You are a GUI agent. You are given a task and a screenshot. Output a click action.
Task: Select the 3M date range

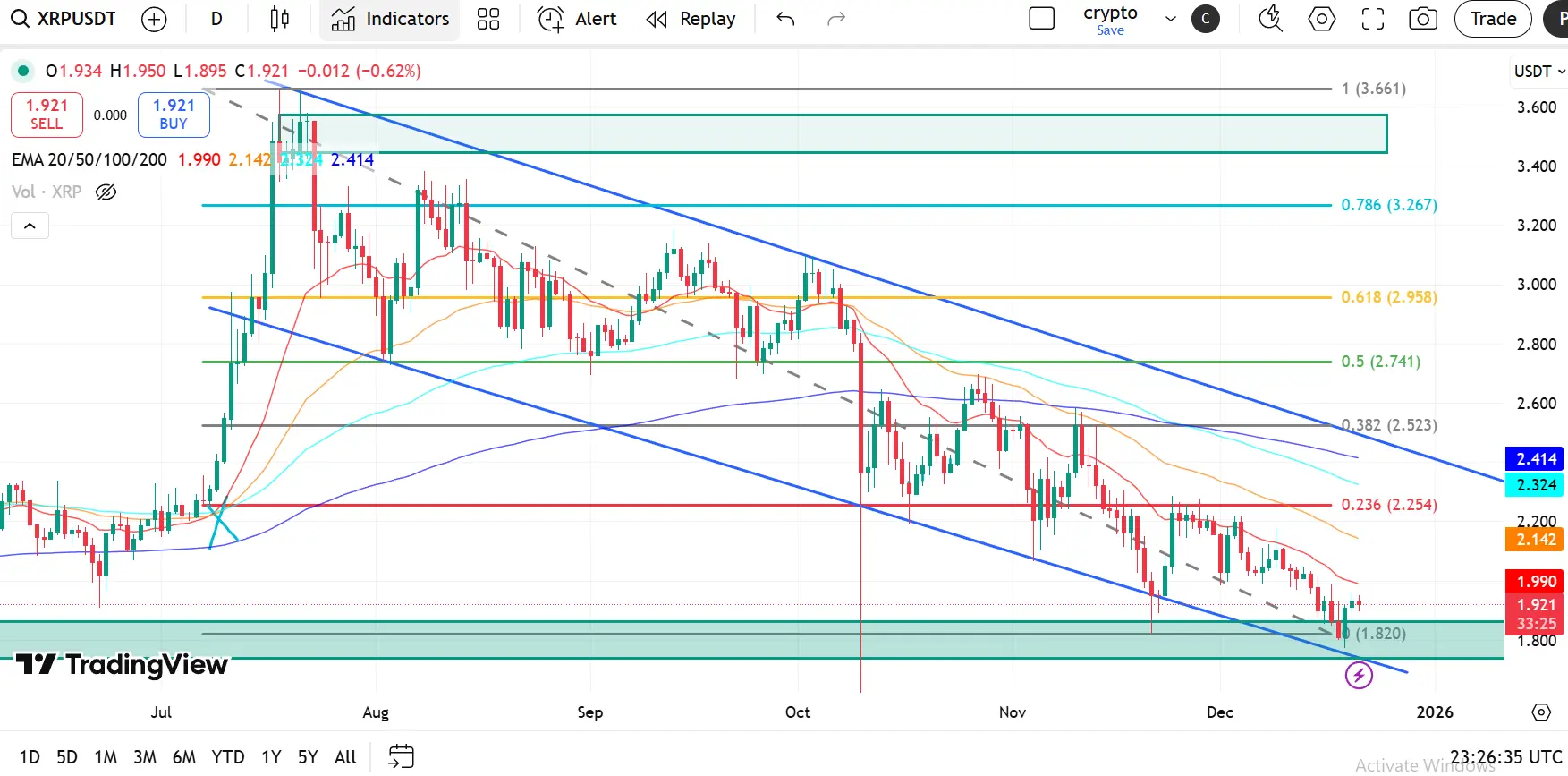coord(145,757)
